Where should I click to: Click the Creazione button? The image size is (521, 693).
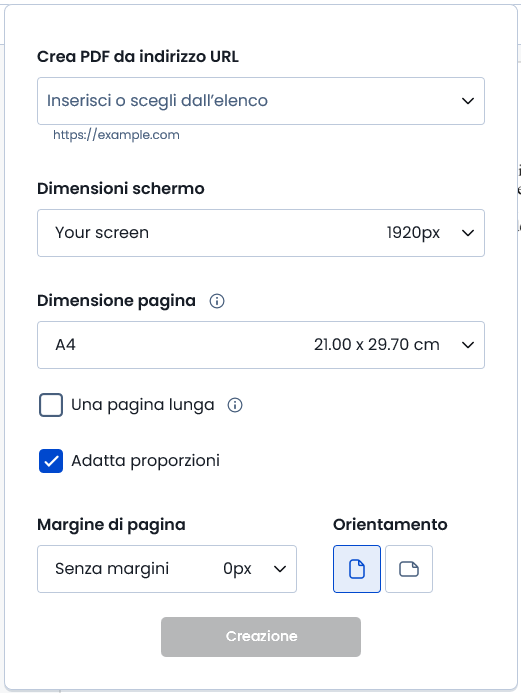tap(261, 636)
